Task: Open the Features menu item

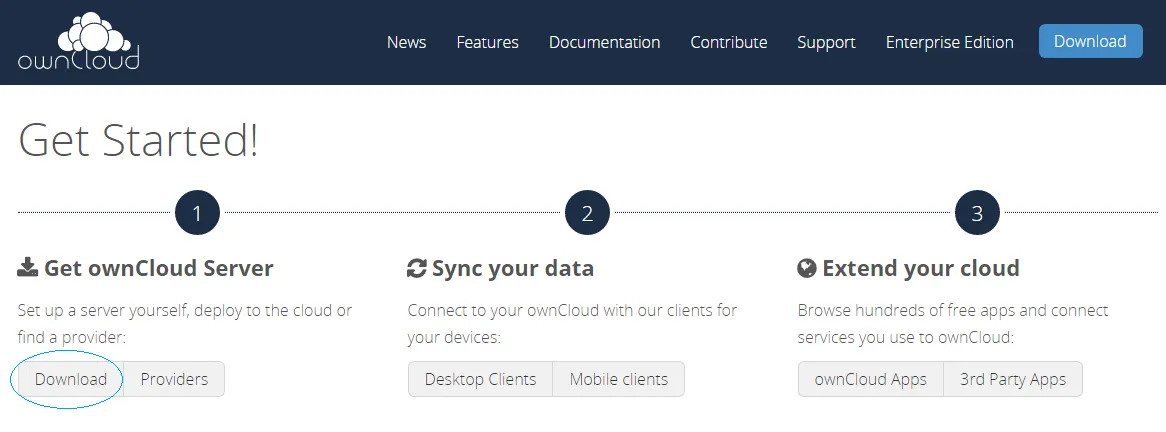Action: 487,42
